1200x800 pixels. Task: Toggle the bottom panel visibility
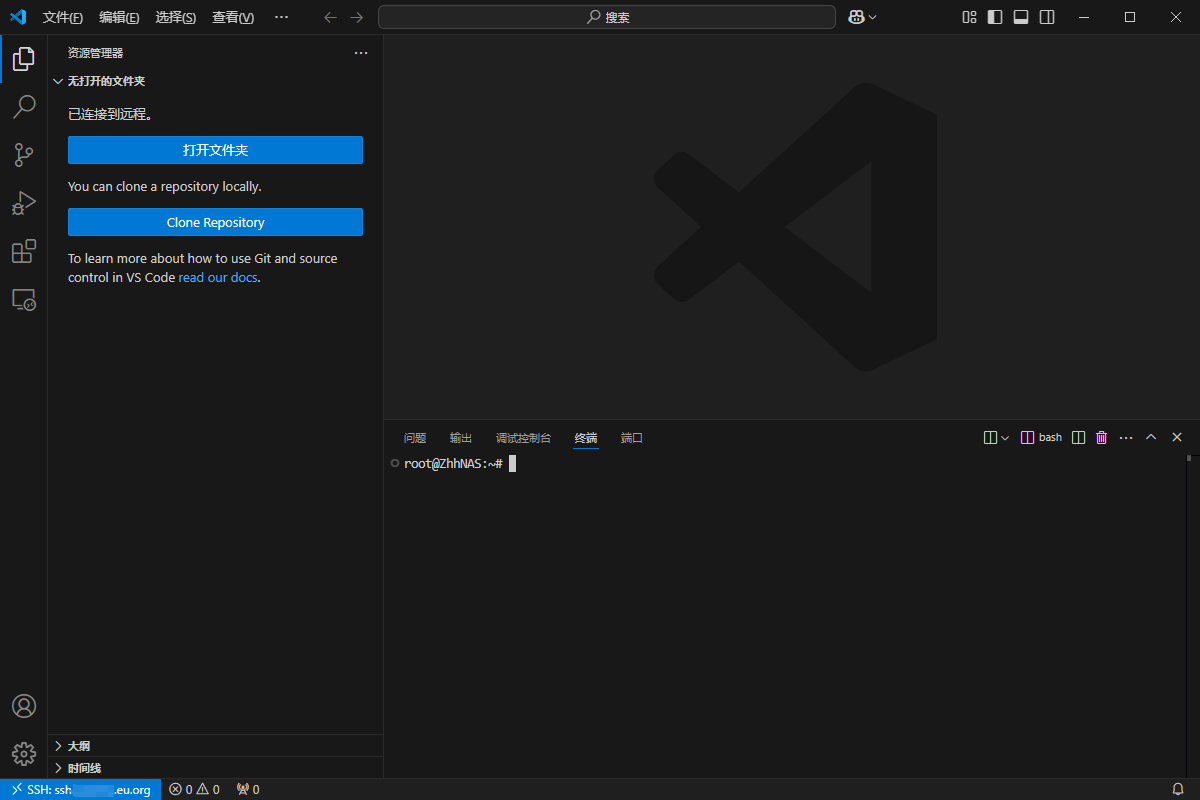tap(1021, 17)
